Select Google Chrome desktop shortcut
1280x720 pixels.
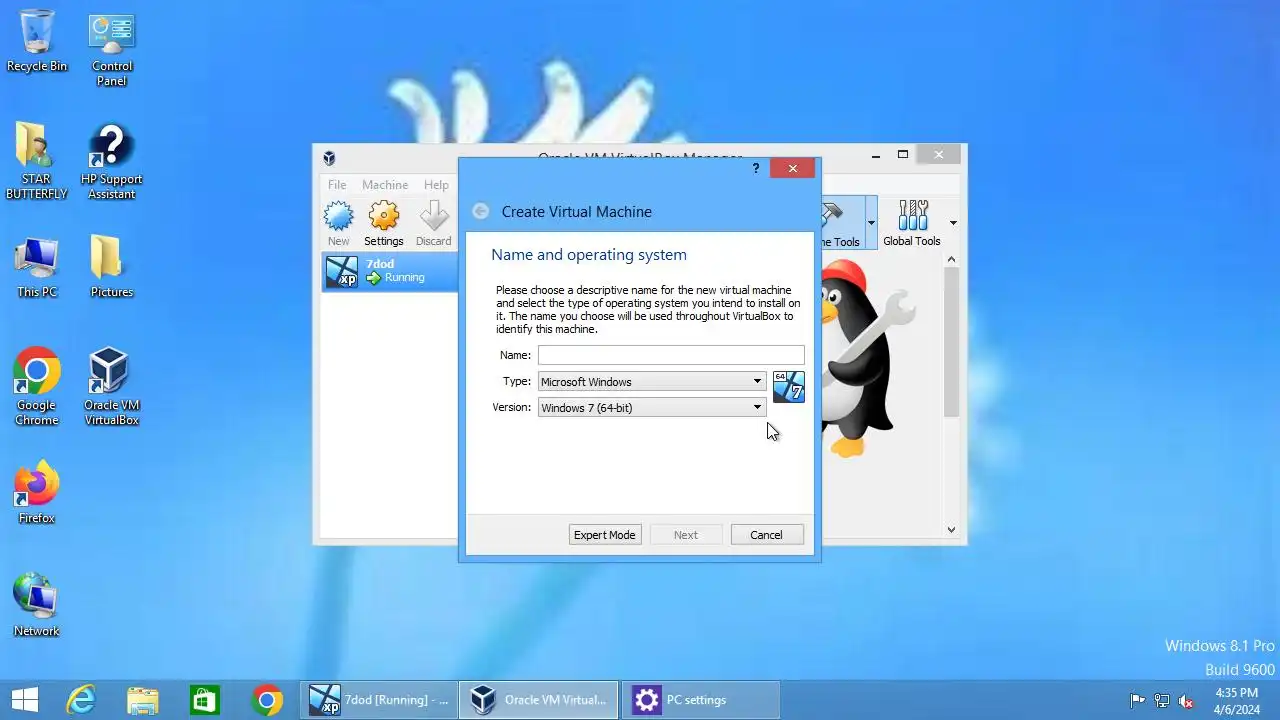[37, 387]
